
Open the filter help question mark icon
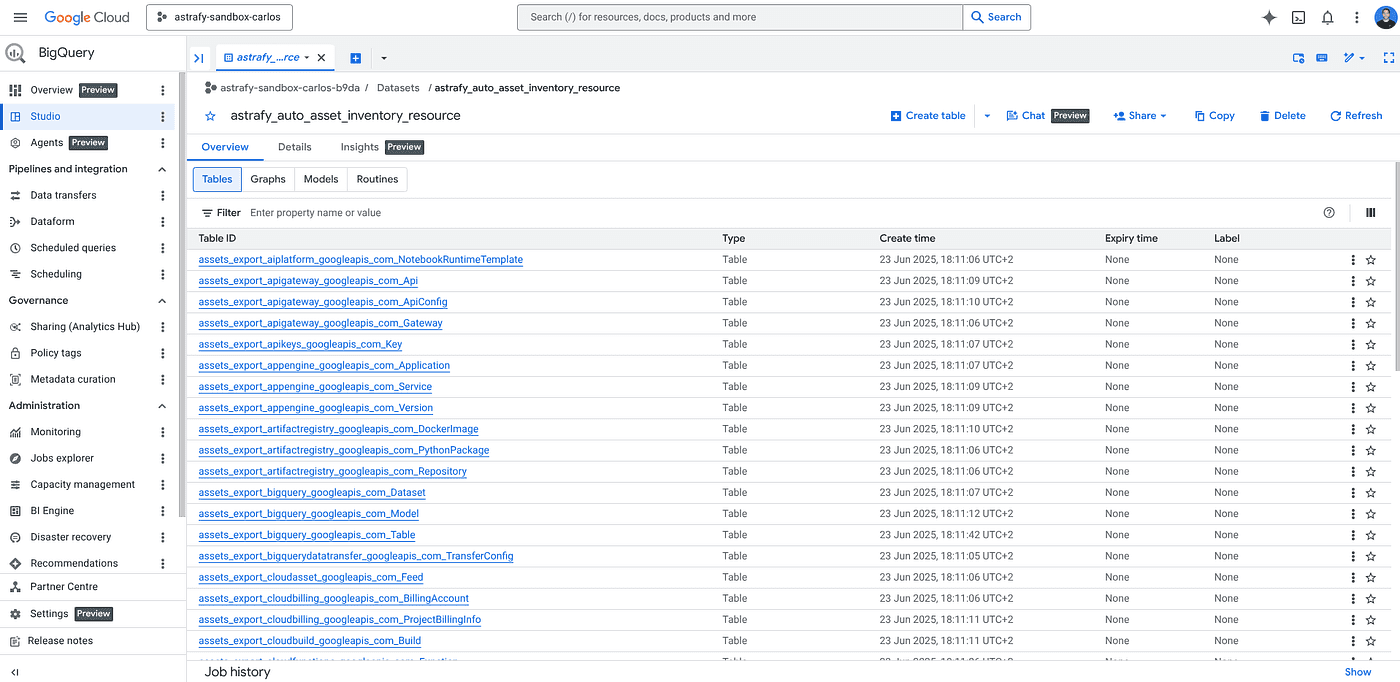[1329, 212]
